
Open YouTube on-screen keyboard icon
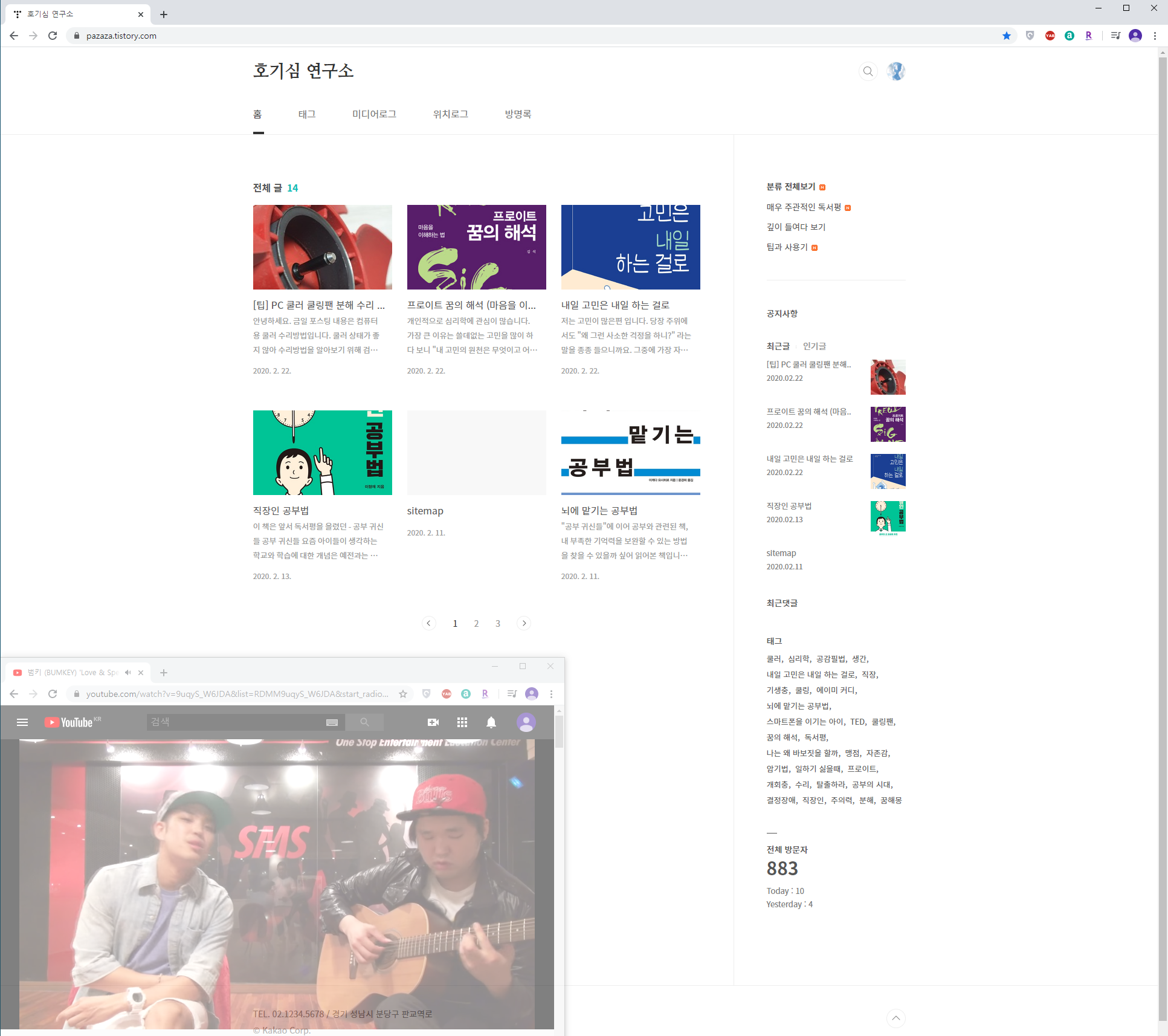(x=332, y=722)
